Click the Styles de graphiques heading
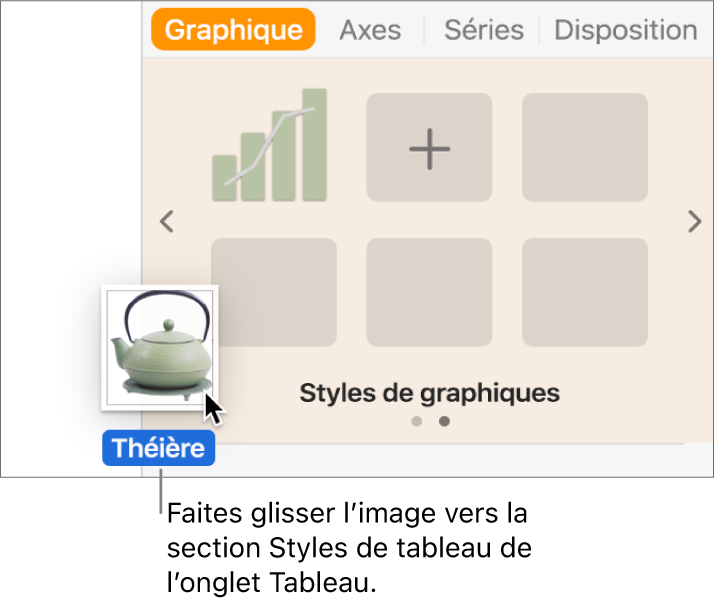Screen dimensions: 716x609 point(429,392)
